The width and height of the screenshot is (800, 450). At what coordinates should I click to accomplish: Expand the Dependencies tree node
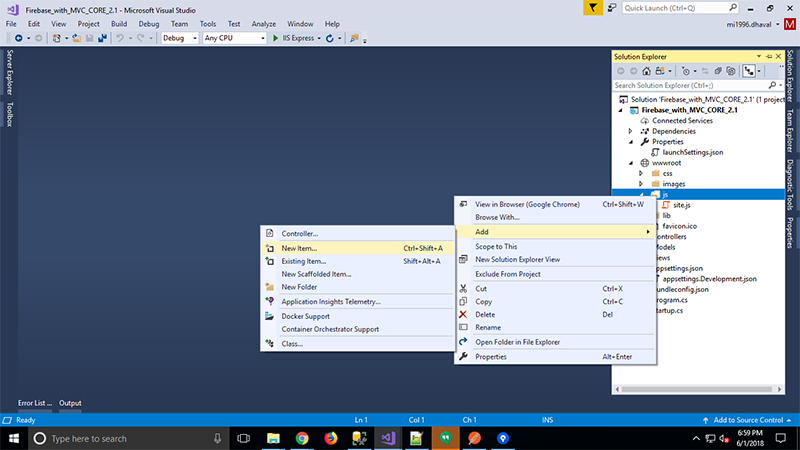[x=630, y=131]
